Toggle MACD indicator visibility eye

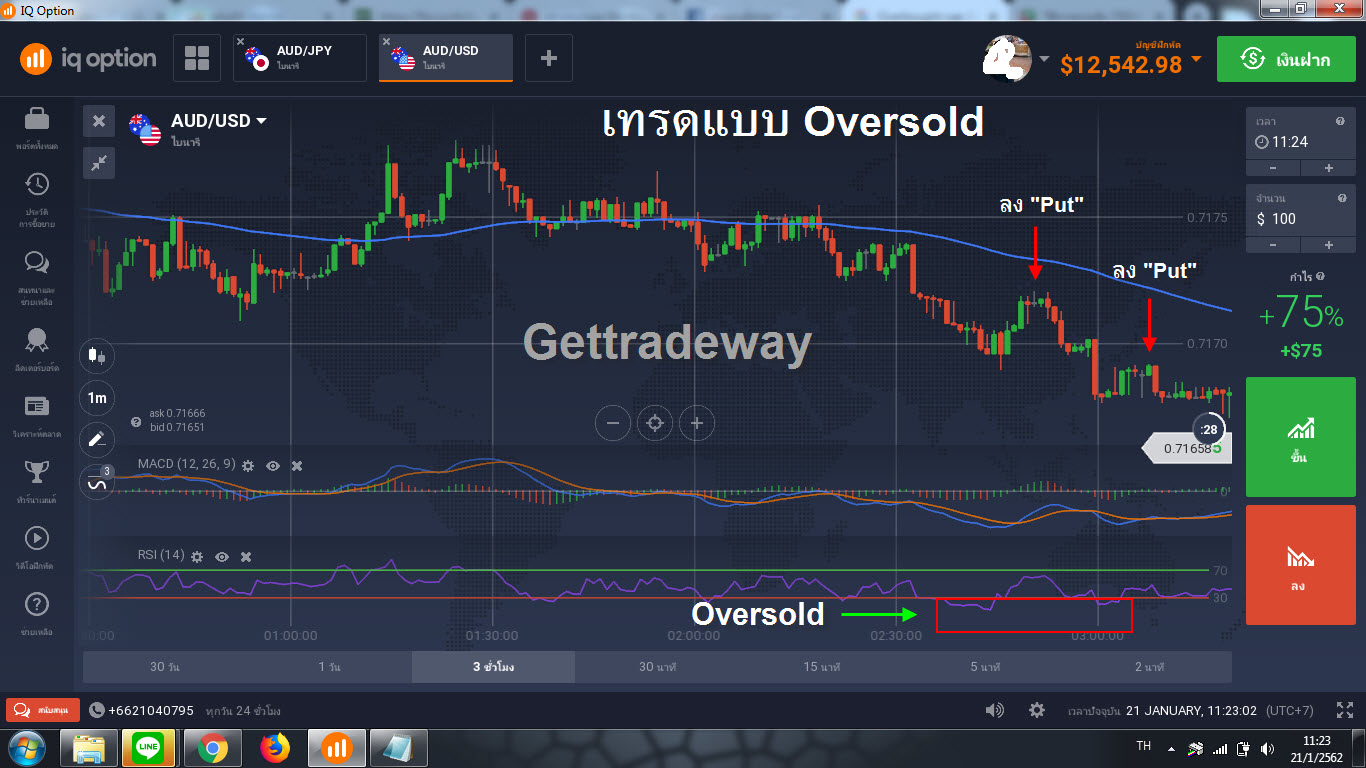tap(272, 465)
